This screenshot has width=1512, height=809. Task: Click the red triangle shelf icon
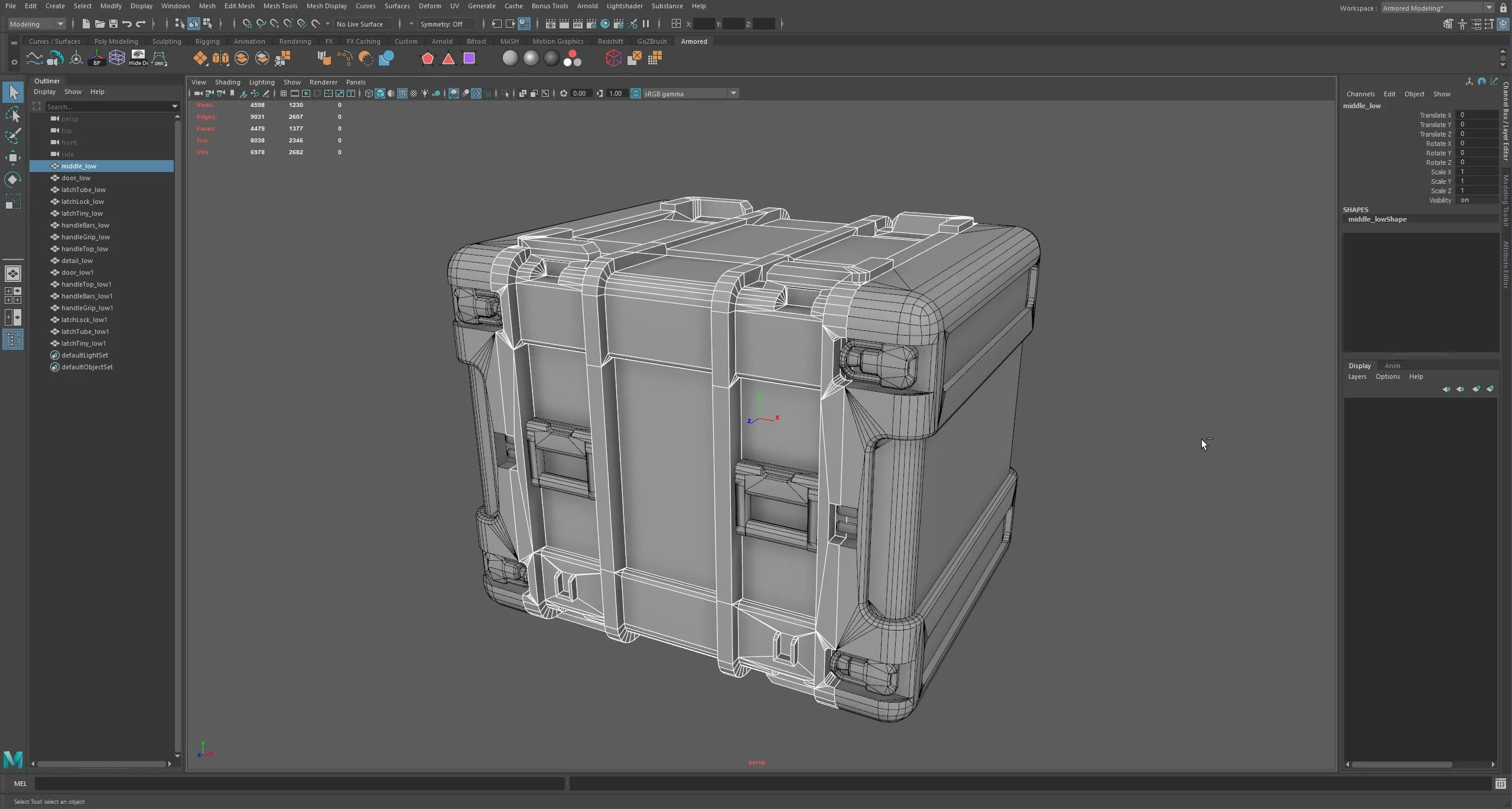click(x=448, y=58)
